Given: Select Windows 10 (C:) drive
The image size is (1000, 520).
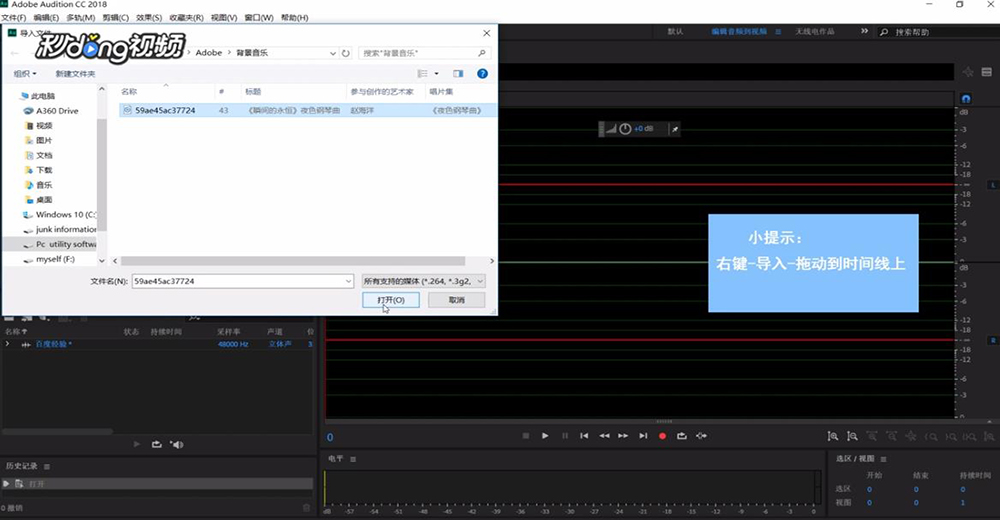Looking at the screenshot, I should [x=60, y=214].
